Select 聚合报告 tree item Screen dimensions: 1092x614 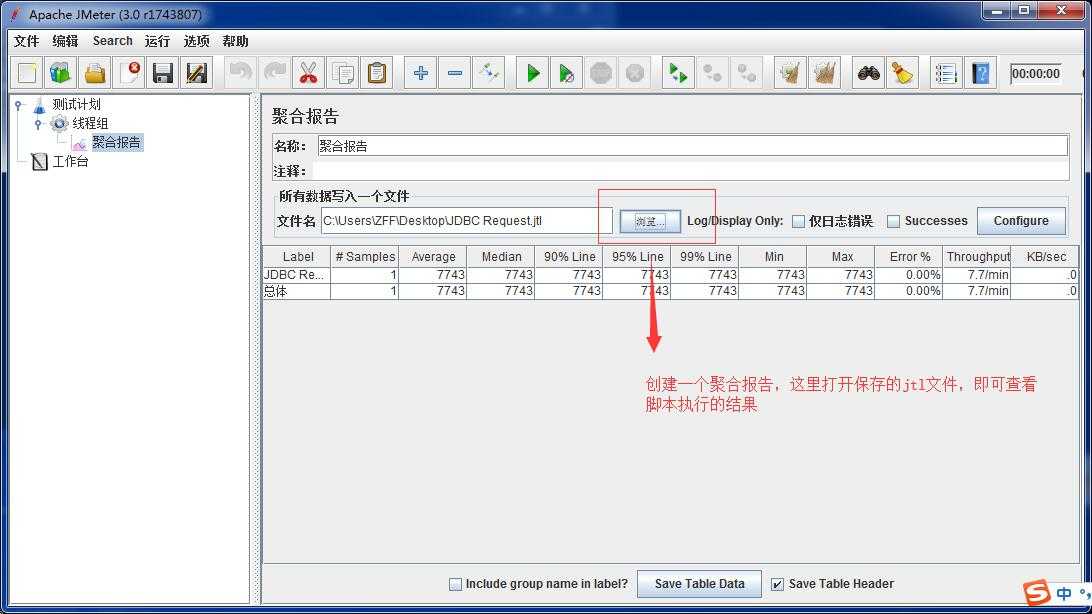coord(116,142)
